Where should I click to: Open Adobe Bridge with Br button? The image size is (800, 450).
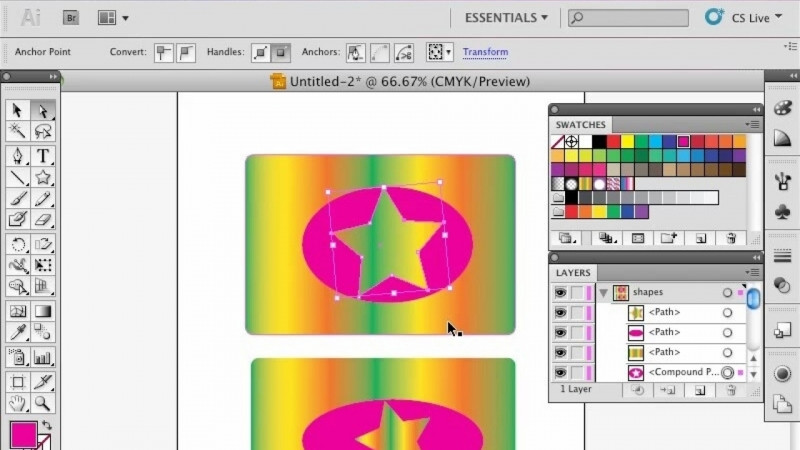pos(71,18)
